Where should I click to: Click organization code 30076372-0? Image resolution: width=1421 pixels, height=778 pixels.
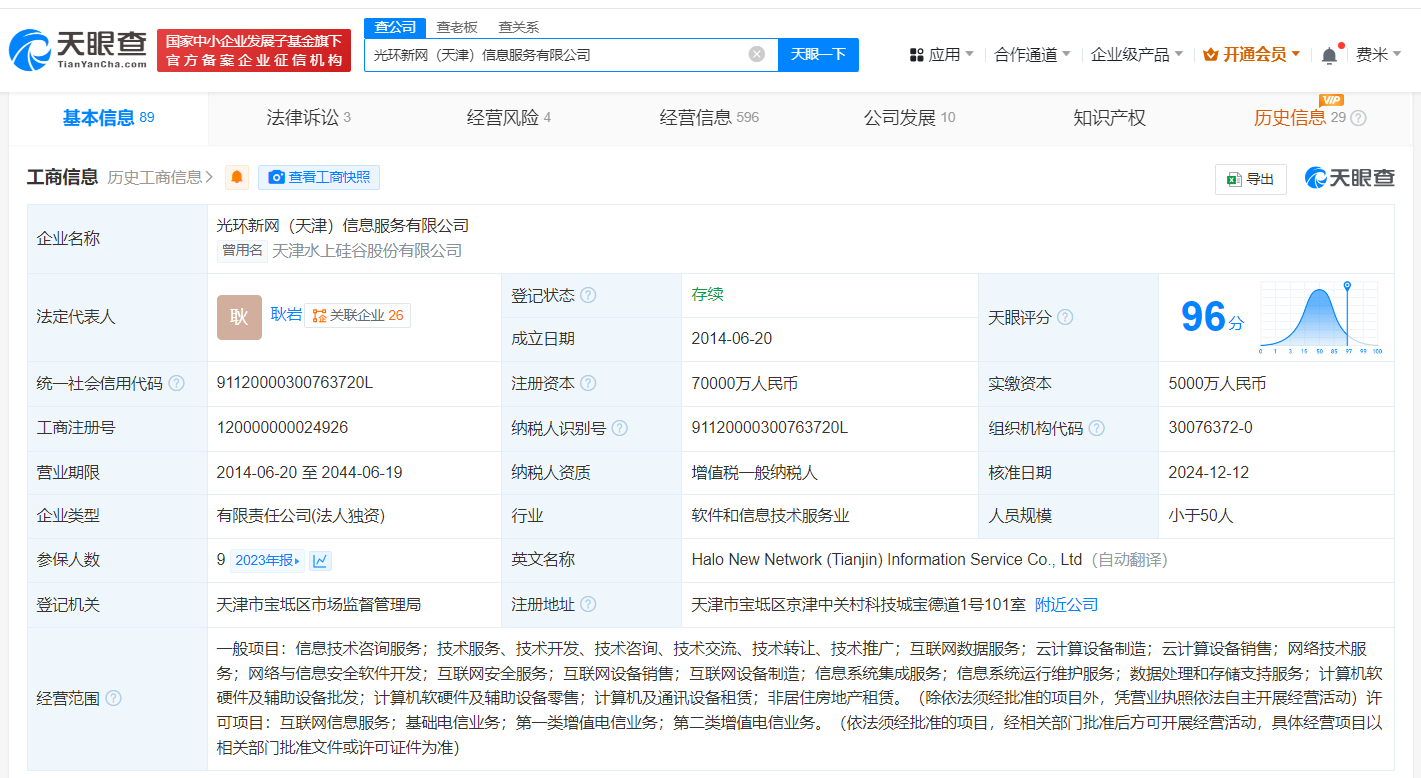click(1210, 428)
